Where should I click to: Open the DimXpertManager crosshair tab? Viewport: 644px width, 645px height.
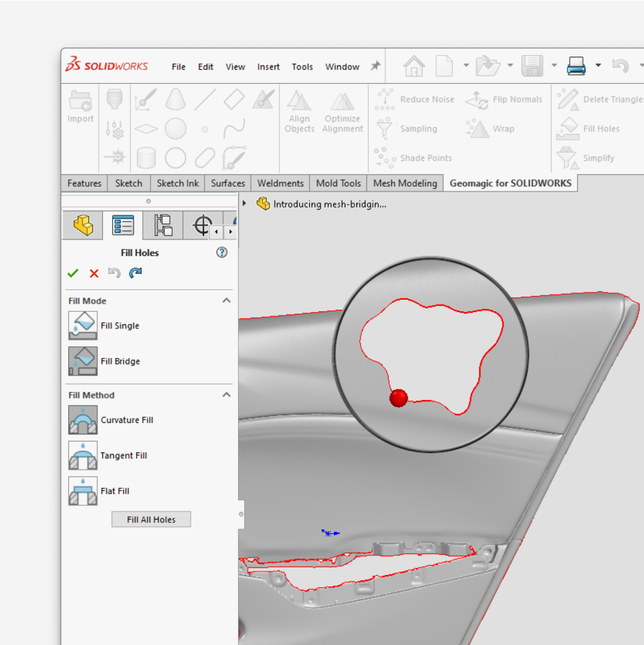(202, 225)
